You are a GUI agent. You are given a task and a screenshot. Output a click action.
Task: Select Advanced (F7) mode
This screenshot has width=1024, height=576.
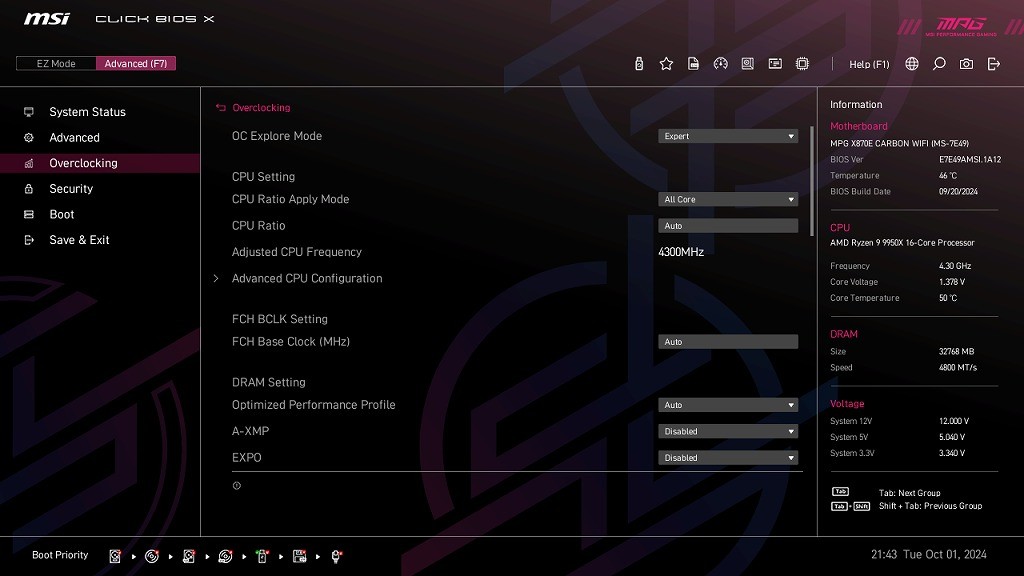tap(136, 64)
